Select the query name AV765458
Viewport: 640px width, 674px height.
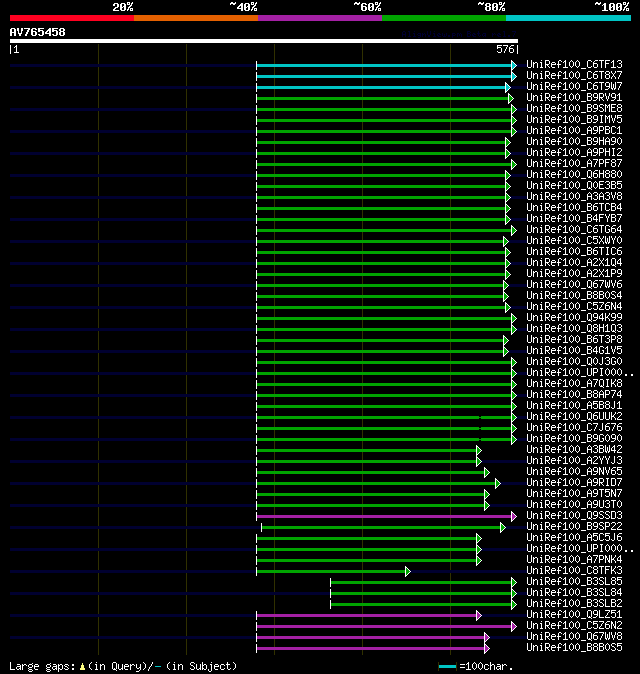[x=37, y=32]
